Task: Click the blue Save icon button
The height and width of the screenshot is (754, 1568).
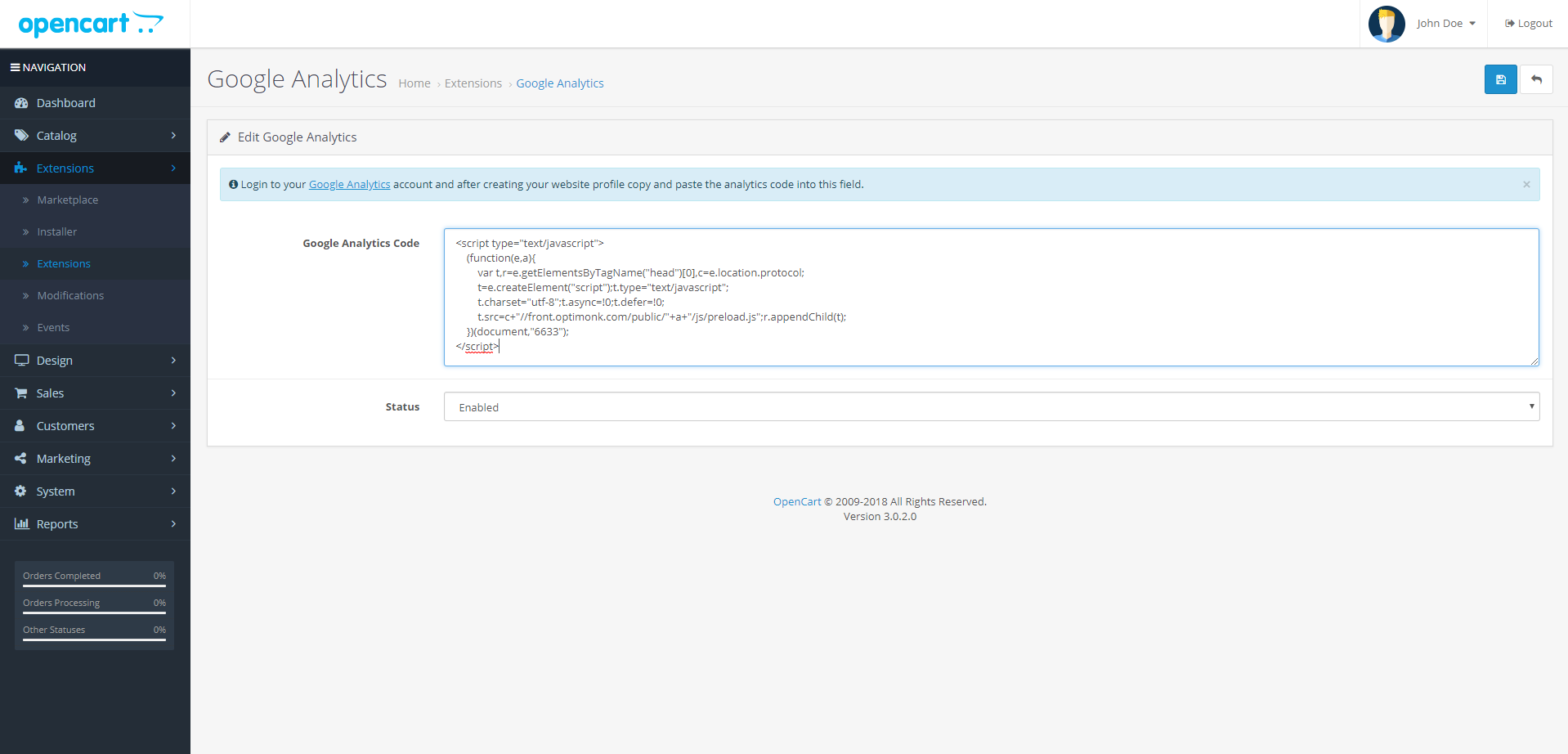Action: pos(1500,79)
